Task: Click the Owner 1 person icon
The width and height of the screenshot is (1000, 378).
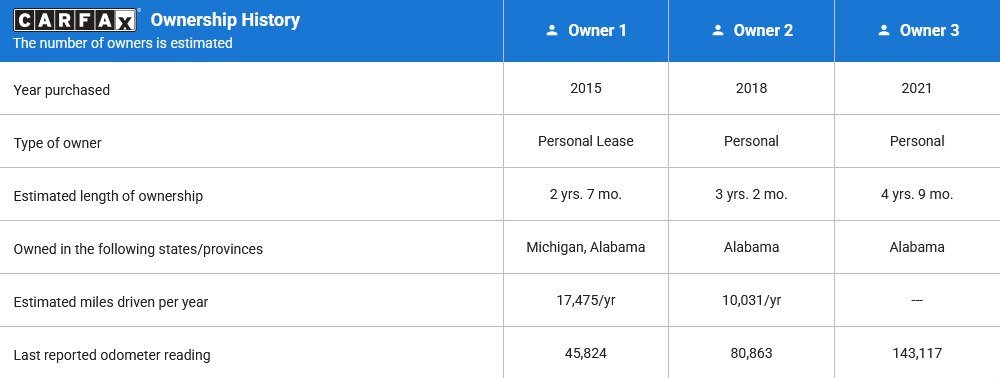Action: [552, 30]
